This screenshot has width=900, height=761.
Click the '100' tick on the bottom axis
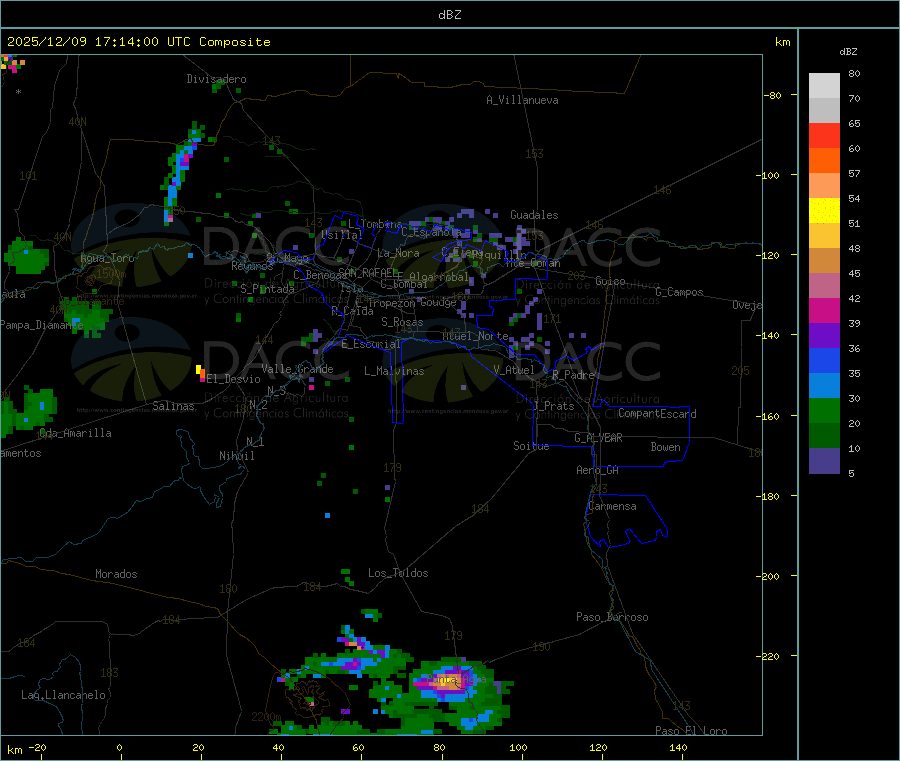(x=518, y=747)
